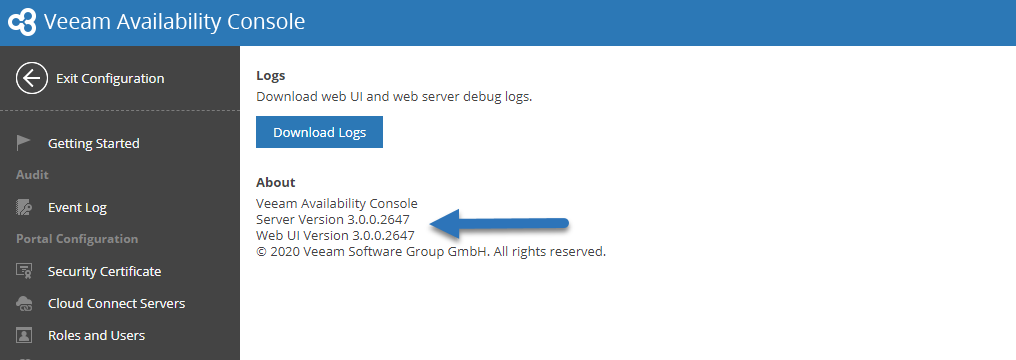Click the Roles and Users person icon
Image resolution: width=1016 pixels, height=360 pixels.
tap(24, 335)
